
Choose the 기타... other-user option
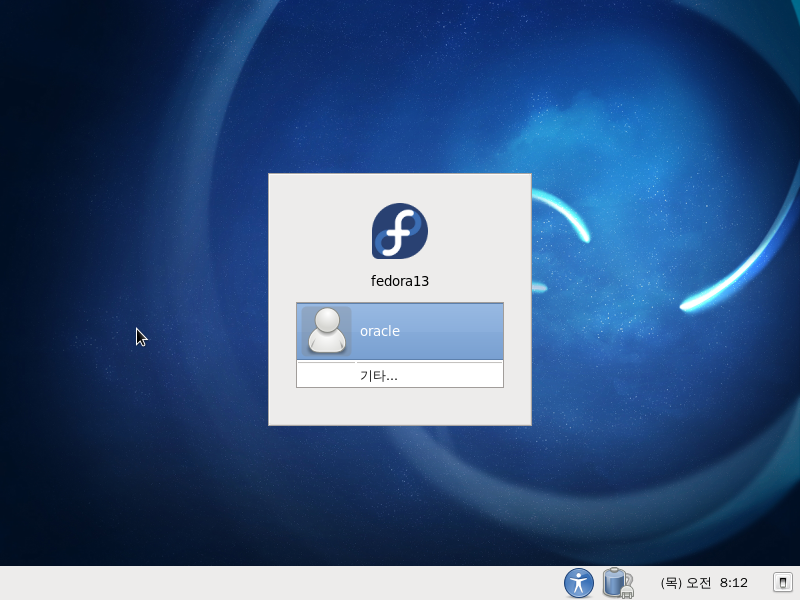[x=399, y=376]
